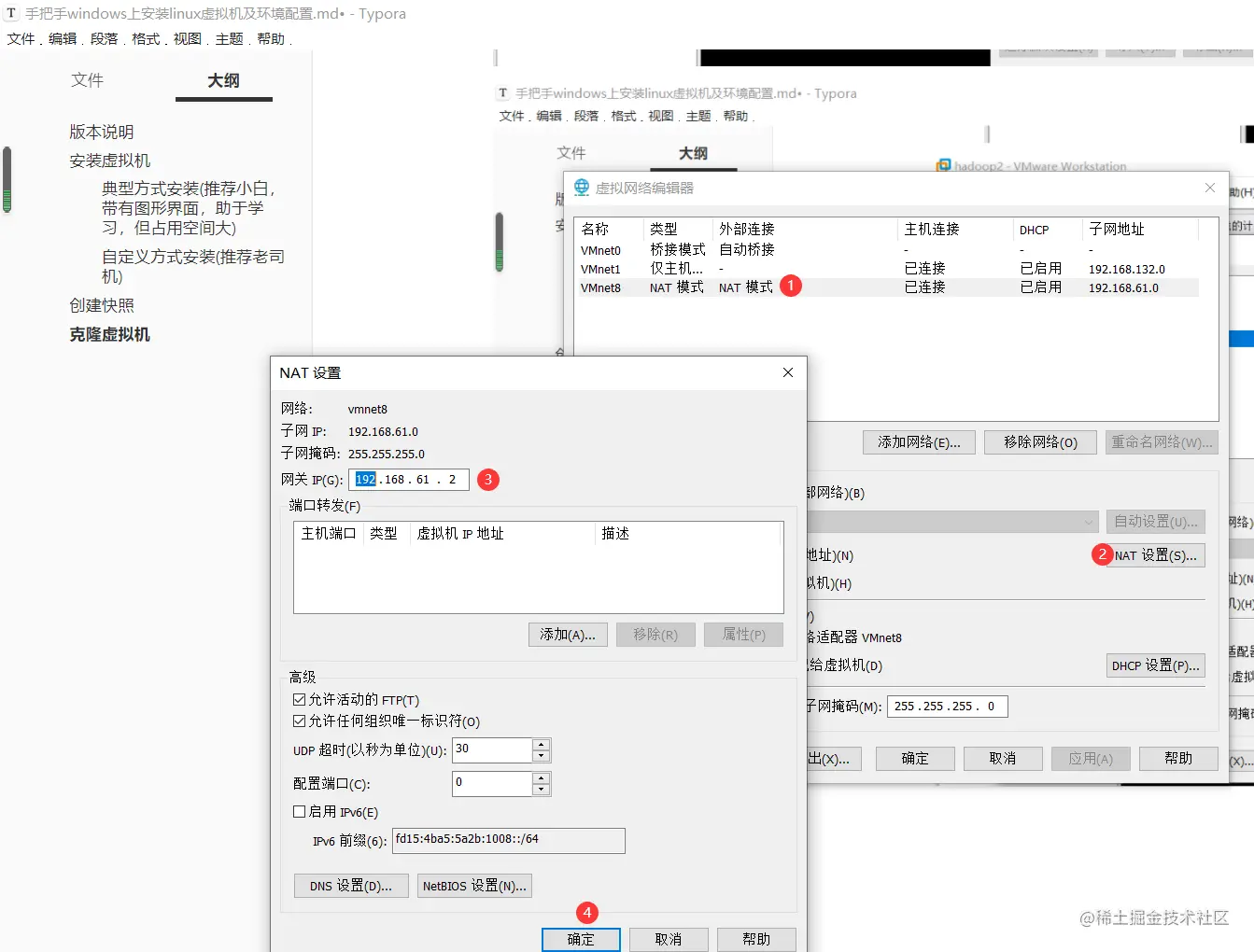Go to the create snapshot outline heading
Image resolution: width=1254 pixels, height=952 pixels.
click(102, 305)
